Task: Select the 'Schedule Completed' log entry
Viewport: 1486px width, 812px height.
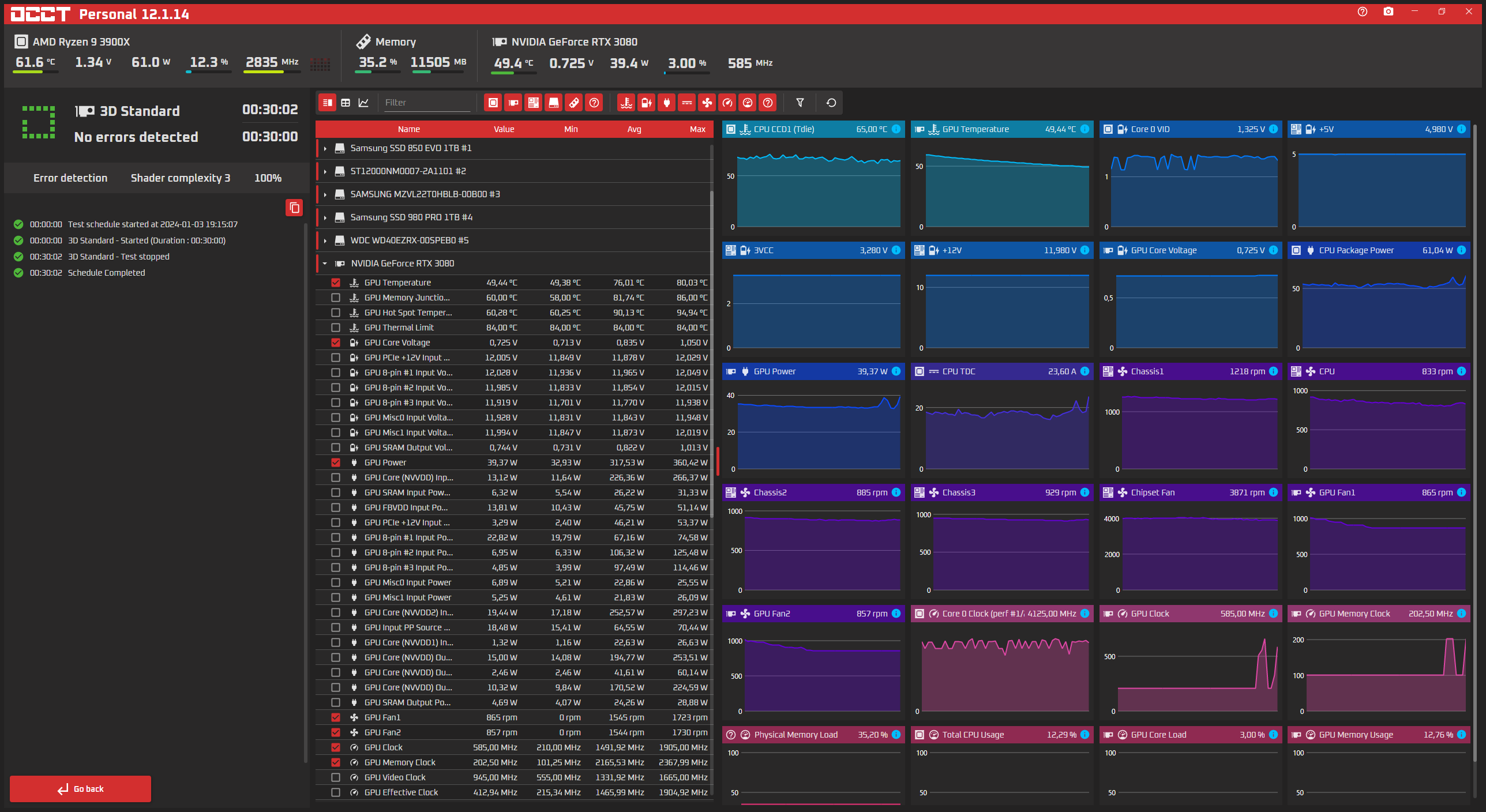Action: tap(106, 273)
